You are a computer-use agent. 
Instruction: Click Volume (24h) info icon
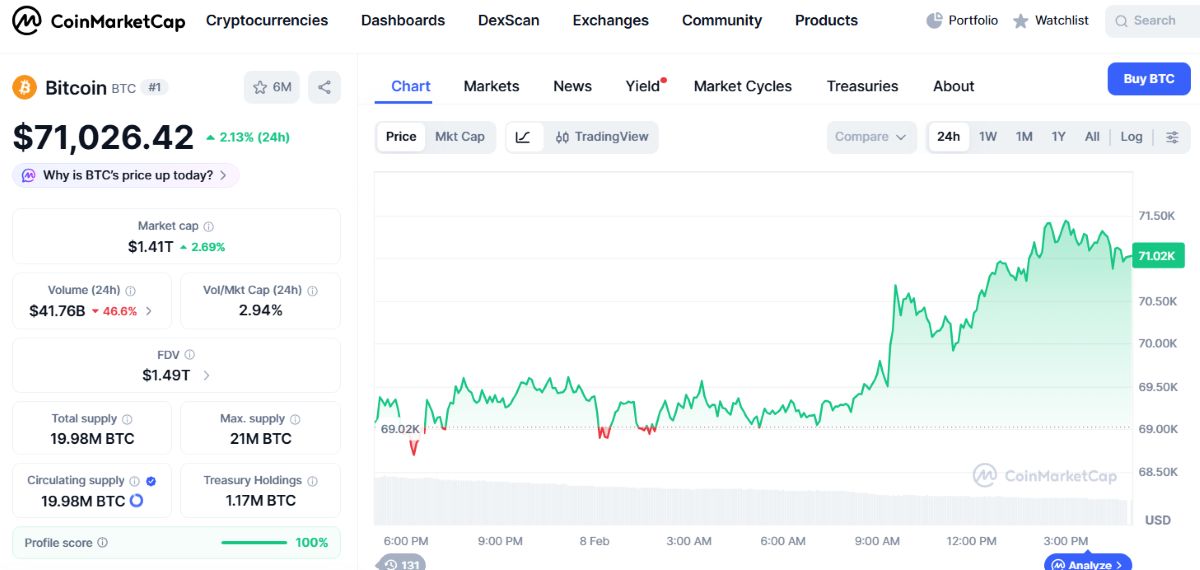pyautogui.click(x=131, y=291)
